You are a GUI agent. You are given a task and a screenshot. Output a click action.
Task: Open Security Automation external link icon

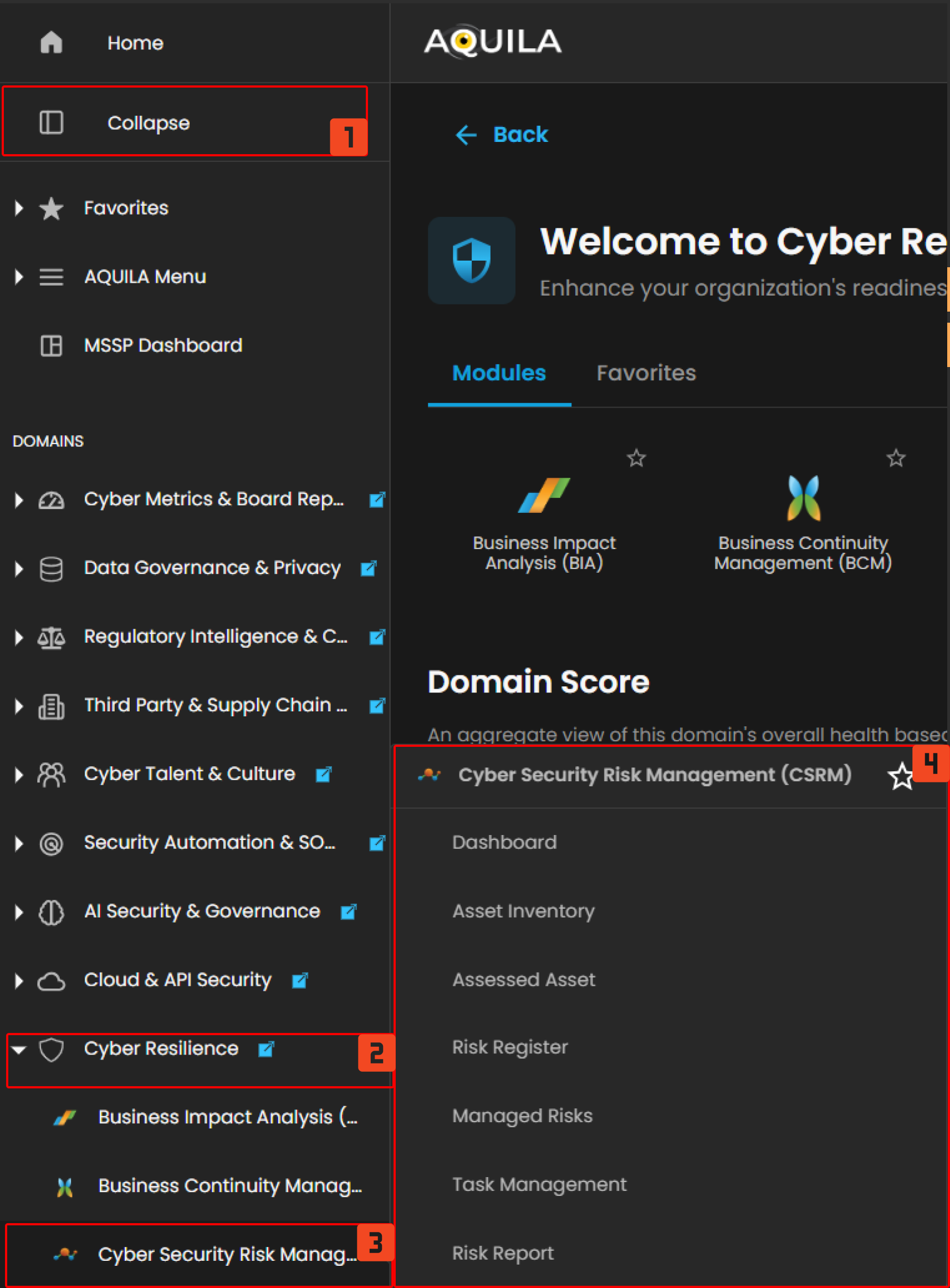pyautogui.click(x=377, y=843)
